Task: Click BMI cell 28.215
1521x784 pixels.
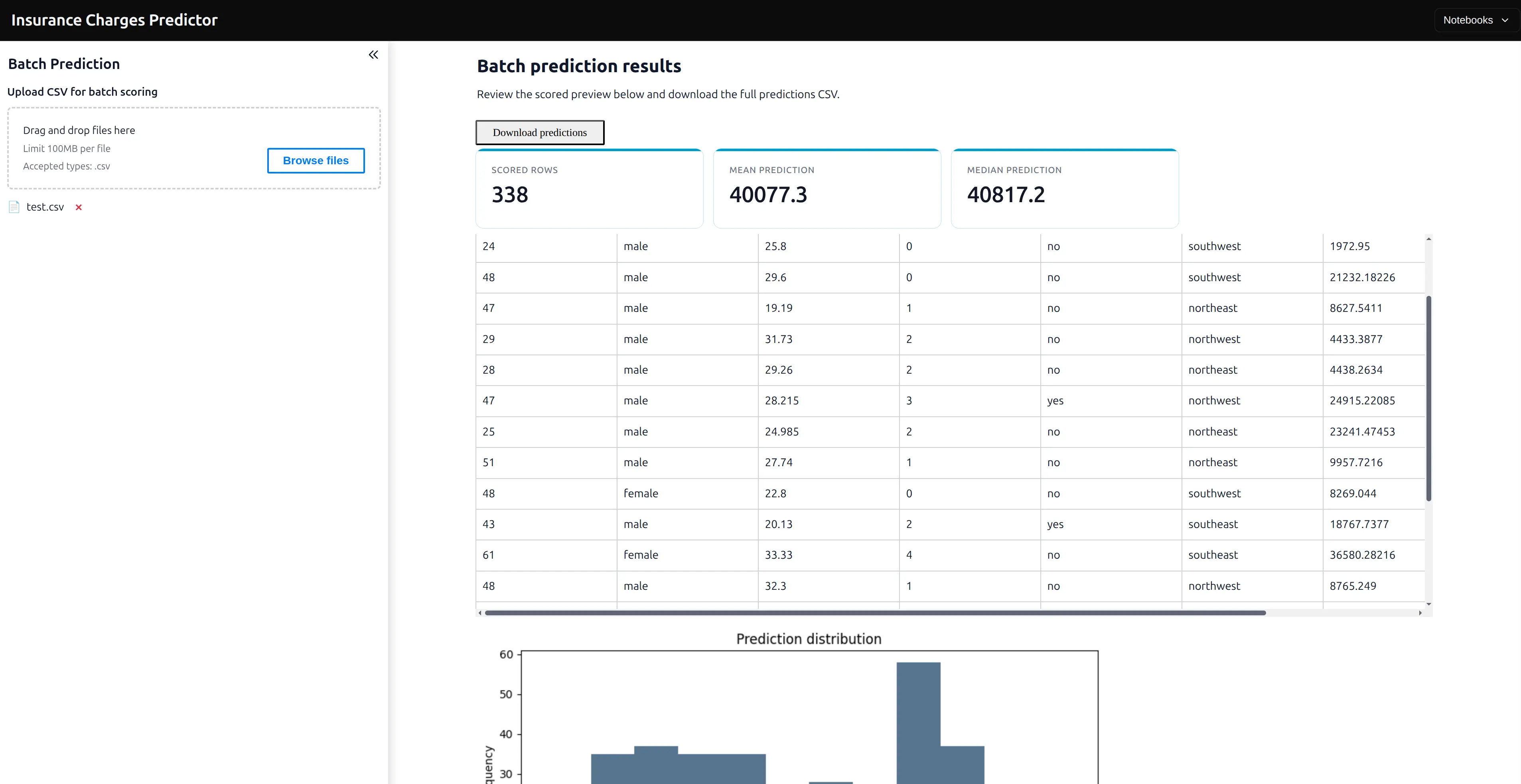Action: point(829,401)
